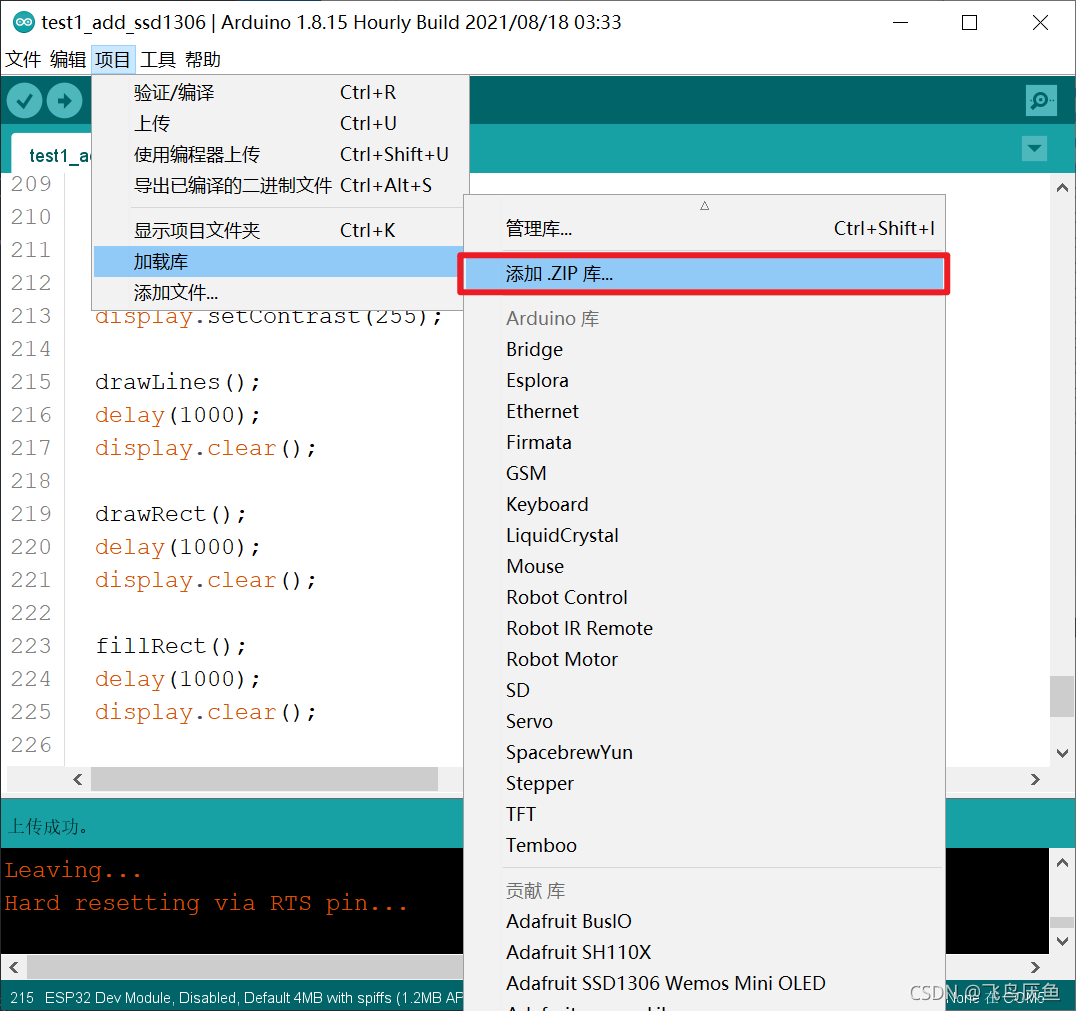This screenshot has width=1076, height=1011.
Task: Click ESP32 Dev Module status bar text
Action: [254, 998]
